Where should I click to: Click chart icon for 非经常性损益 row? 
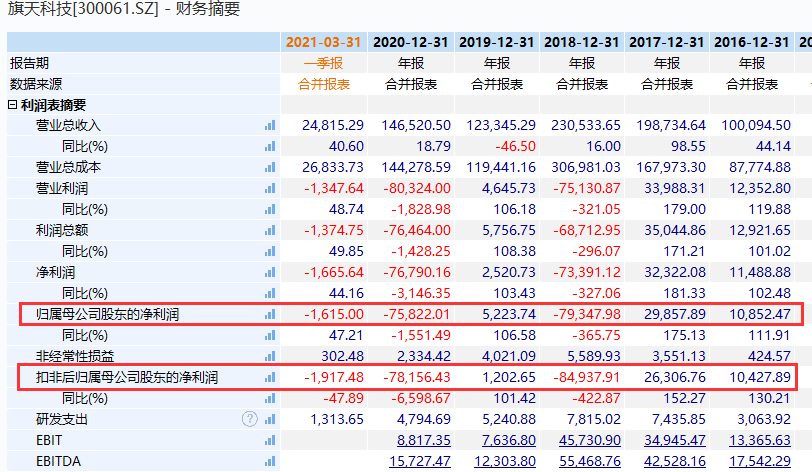point(269,356)
